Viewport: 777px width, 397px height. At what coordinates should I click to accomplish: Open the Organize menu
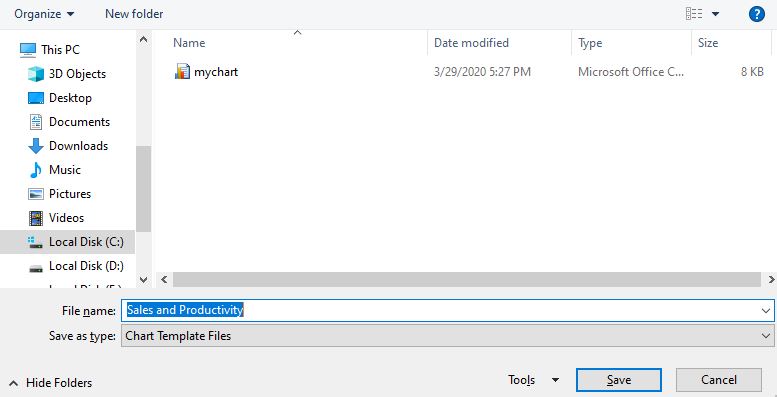tap(44, 14)
